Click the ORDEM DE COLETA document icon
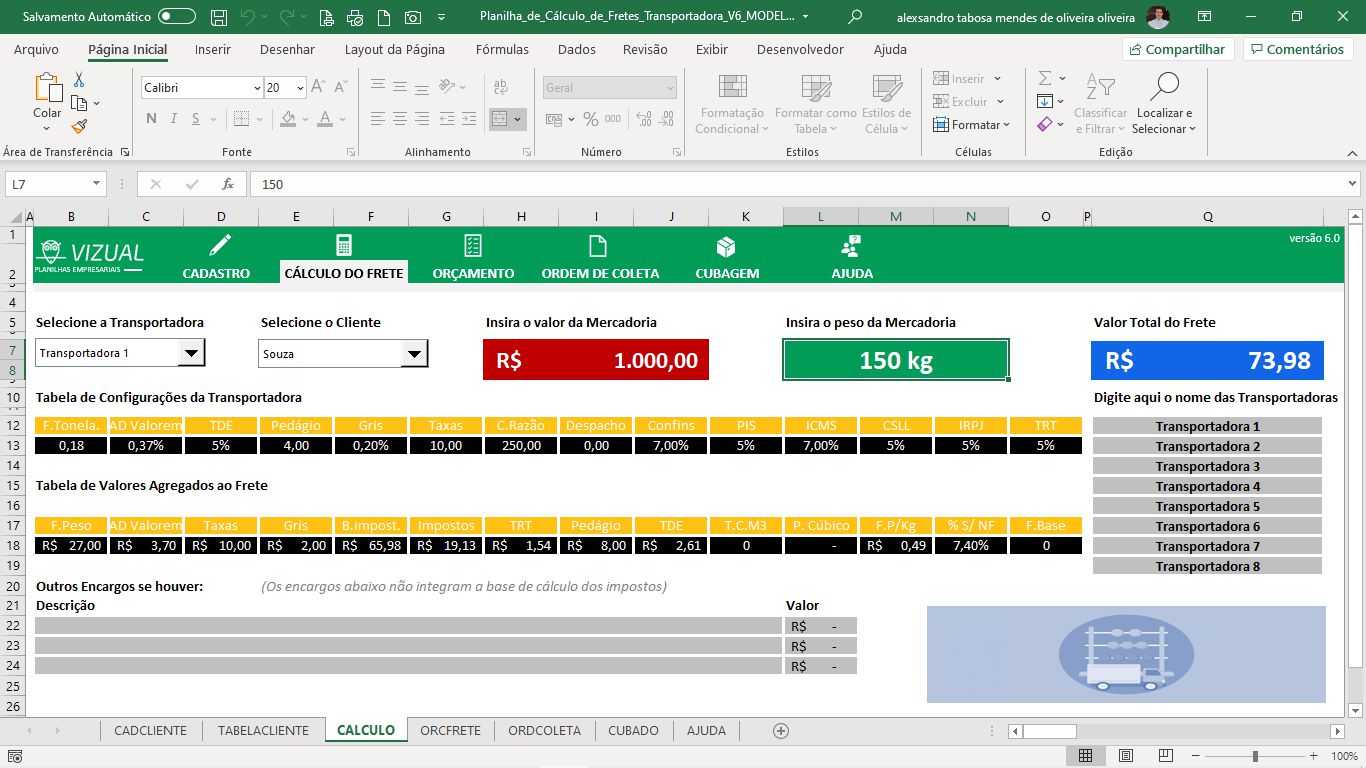Screen dimensions: 1366x768 click(598, 245)
